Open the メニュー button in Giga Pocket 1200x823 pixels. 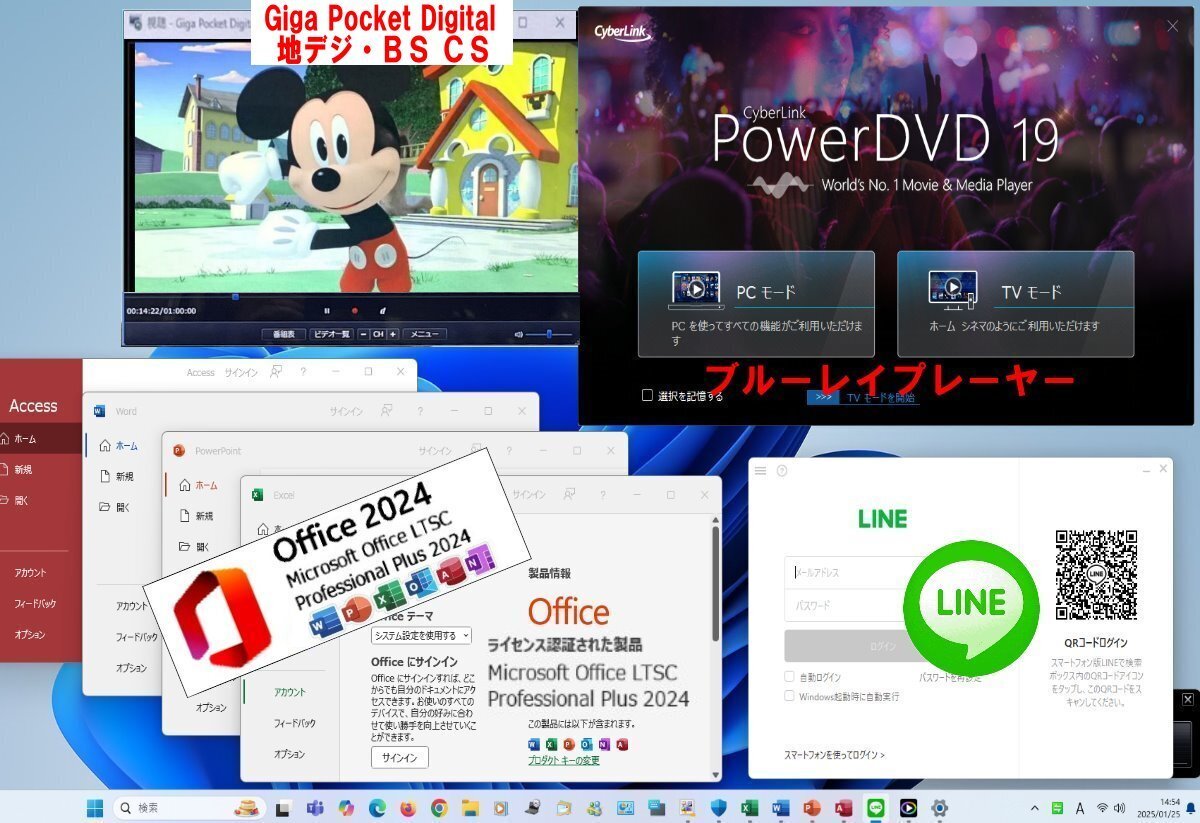(x=424, y=334)
